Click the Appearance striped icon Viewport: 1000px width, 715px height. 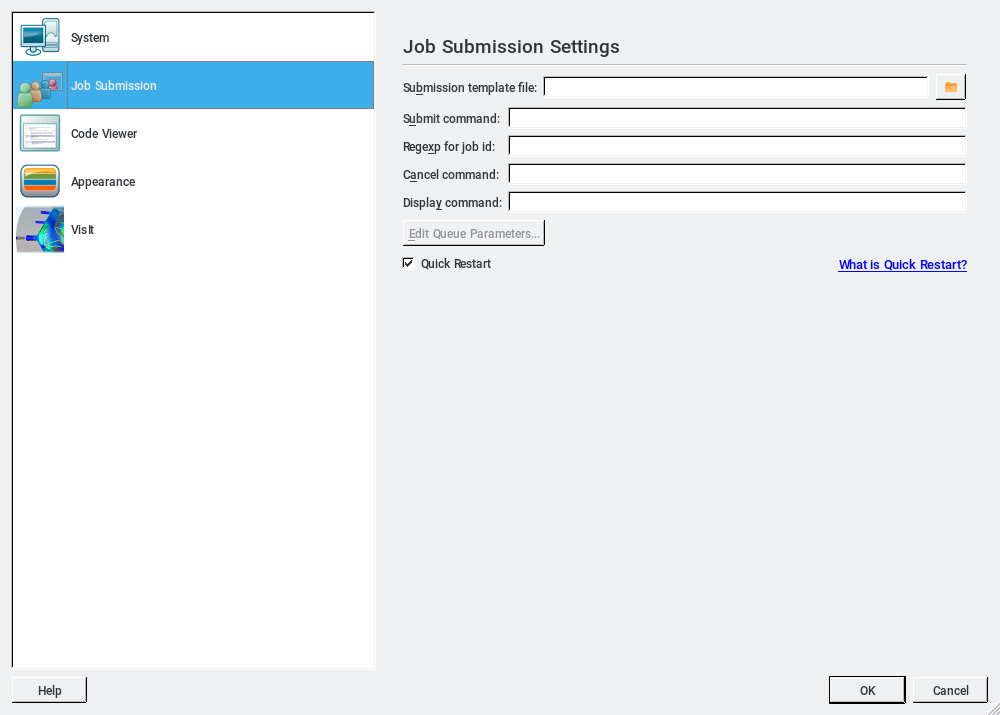[x=40, y=182]
